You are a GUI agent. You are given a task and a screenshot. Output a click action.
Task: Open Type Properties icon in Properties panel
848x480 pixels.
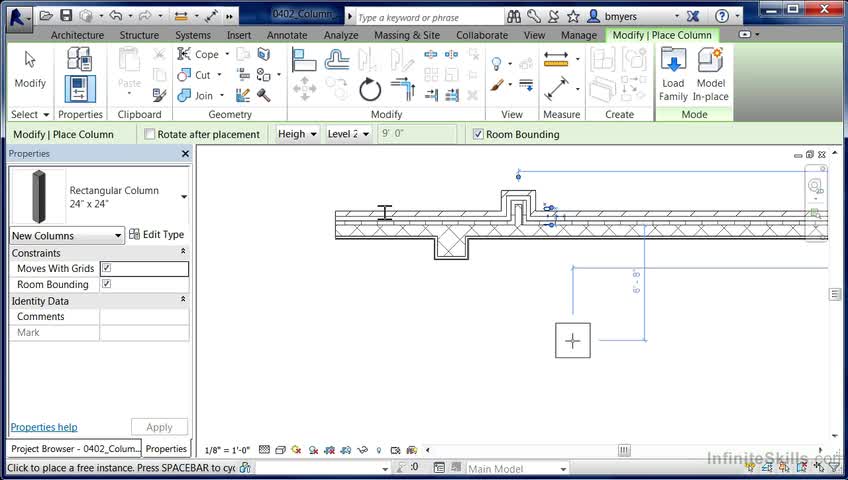coord(80,58)
